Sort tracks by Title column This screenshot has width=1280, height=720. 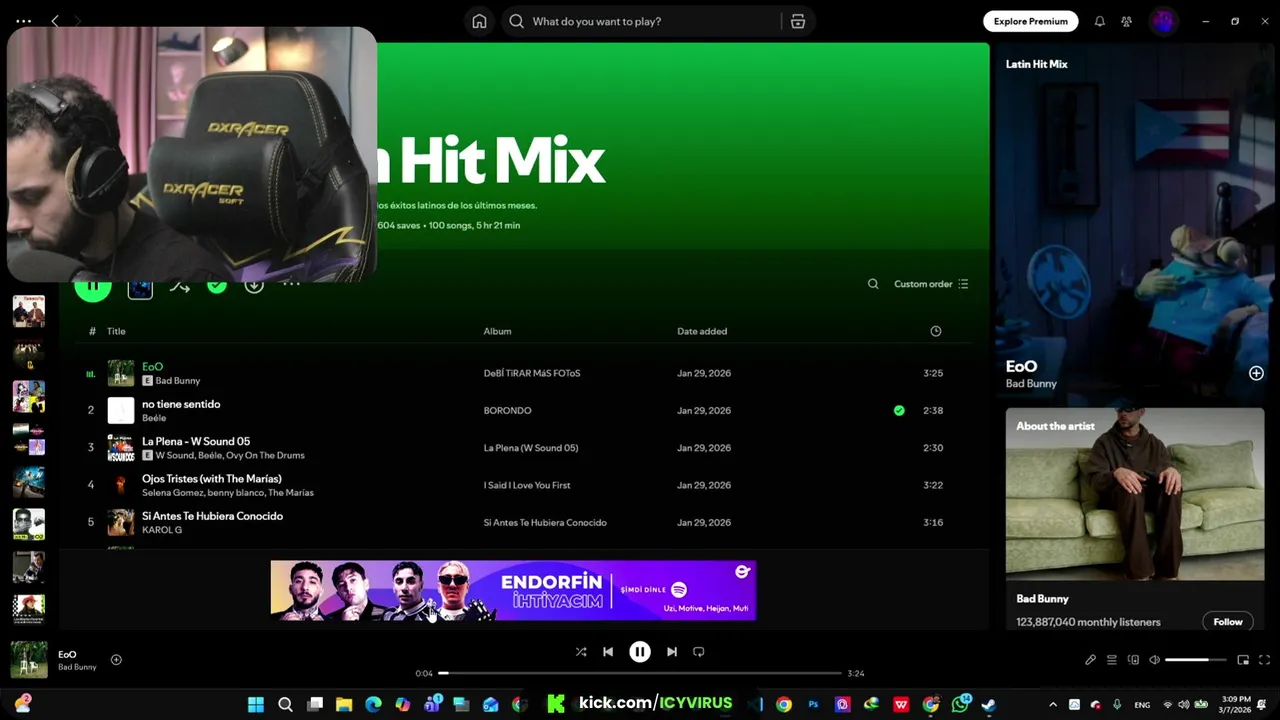116,331
